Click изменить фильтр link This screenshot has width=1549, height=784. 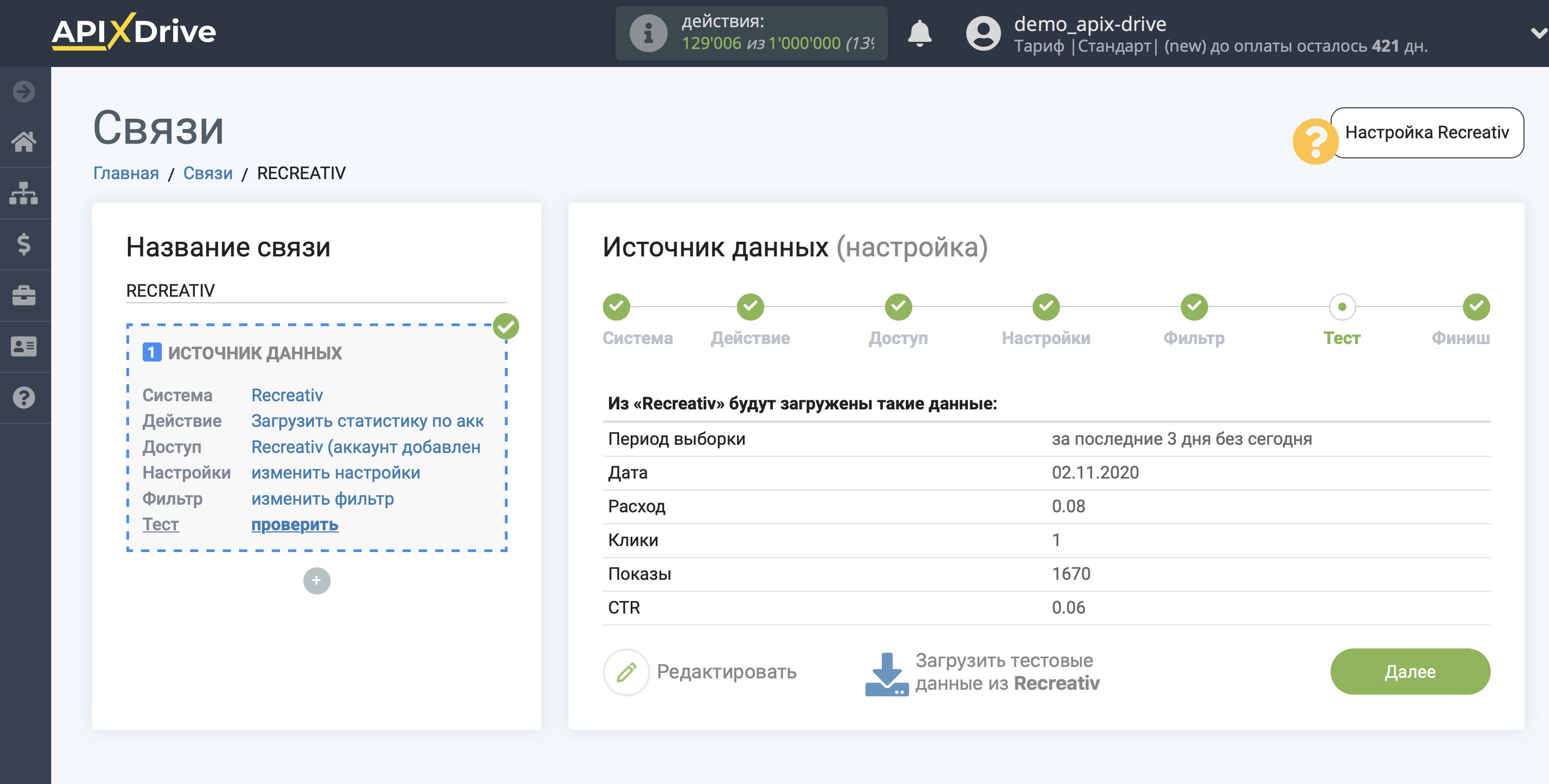pyautogui.click(x=322, y=498)
